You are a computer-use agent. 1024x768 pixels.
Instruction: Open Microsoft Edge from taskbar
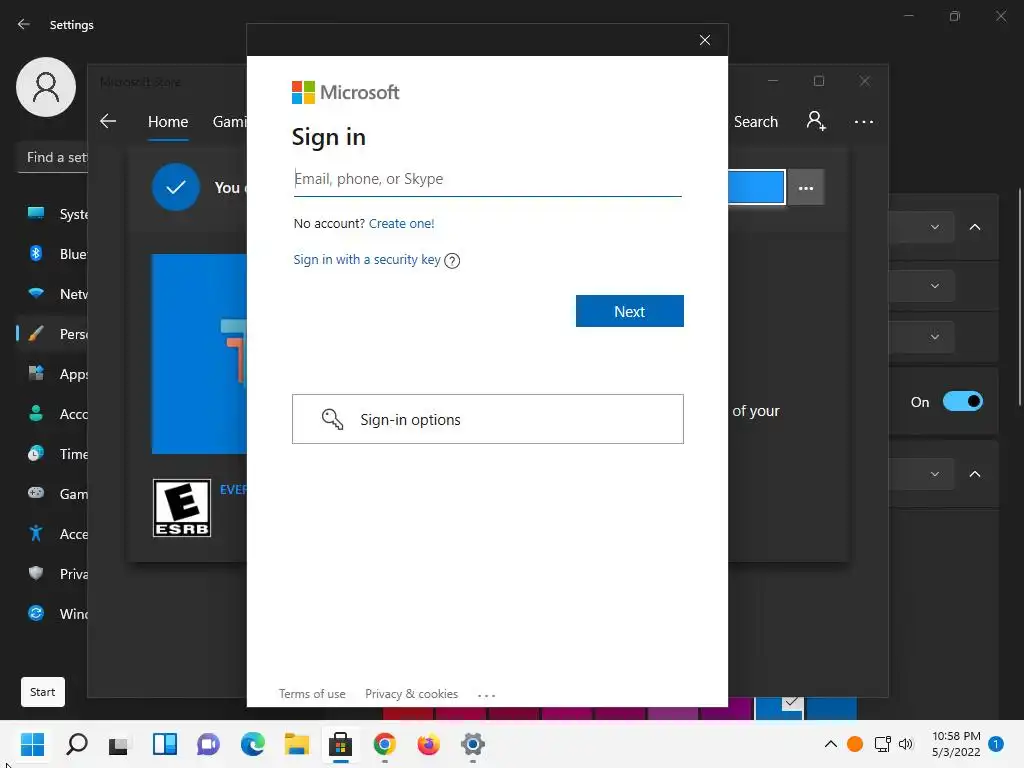tap(253, 744)
